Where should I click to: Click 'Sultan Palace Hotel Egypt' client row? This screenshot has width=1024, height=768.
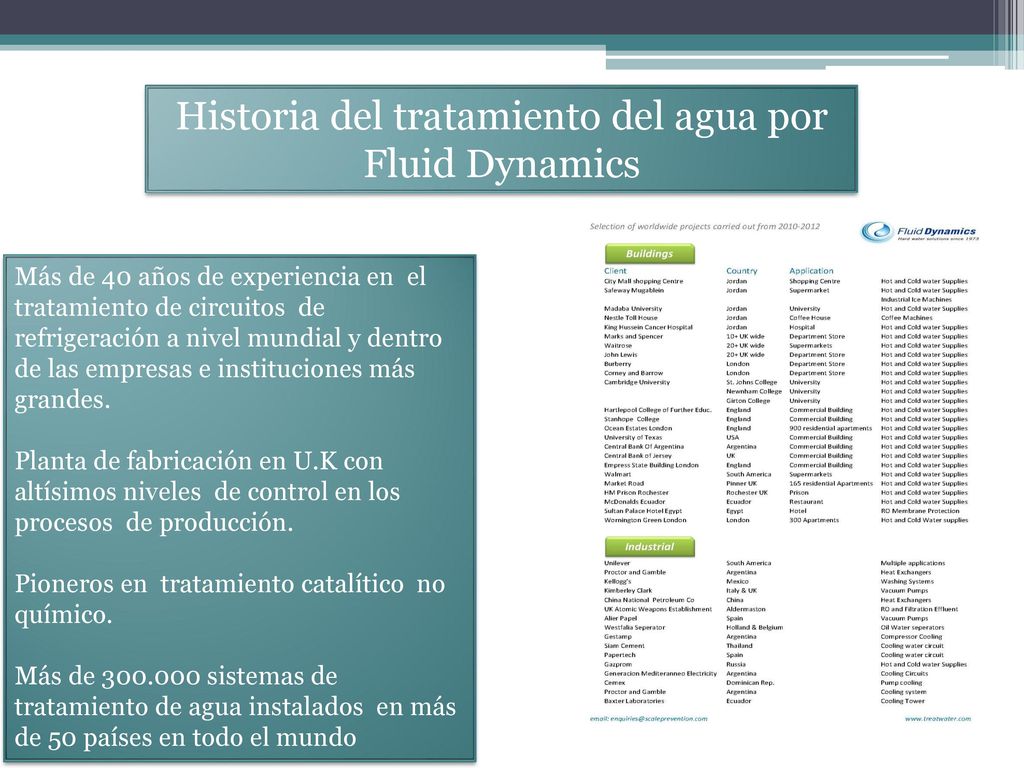(x=643, y=511)
